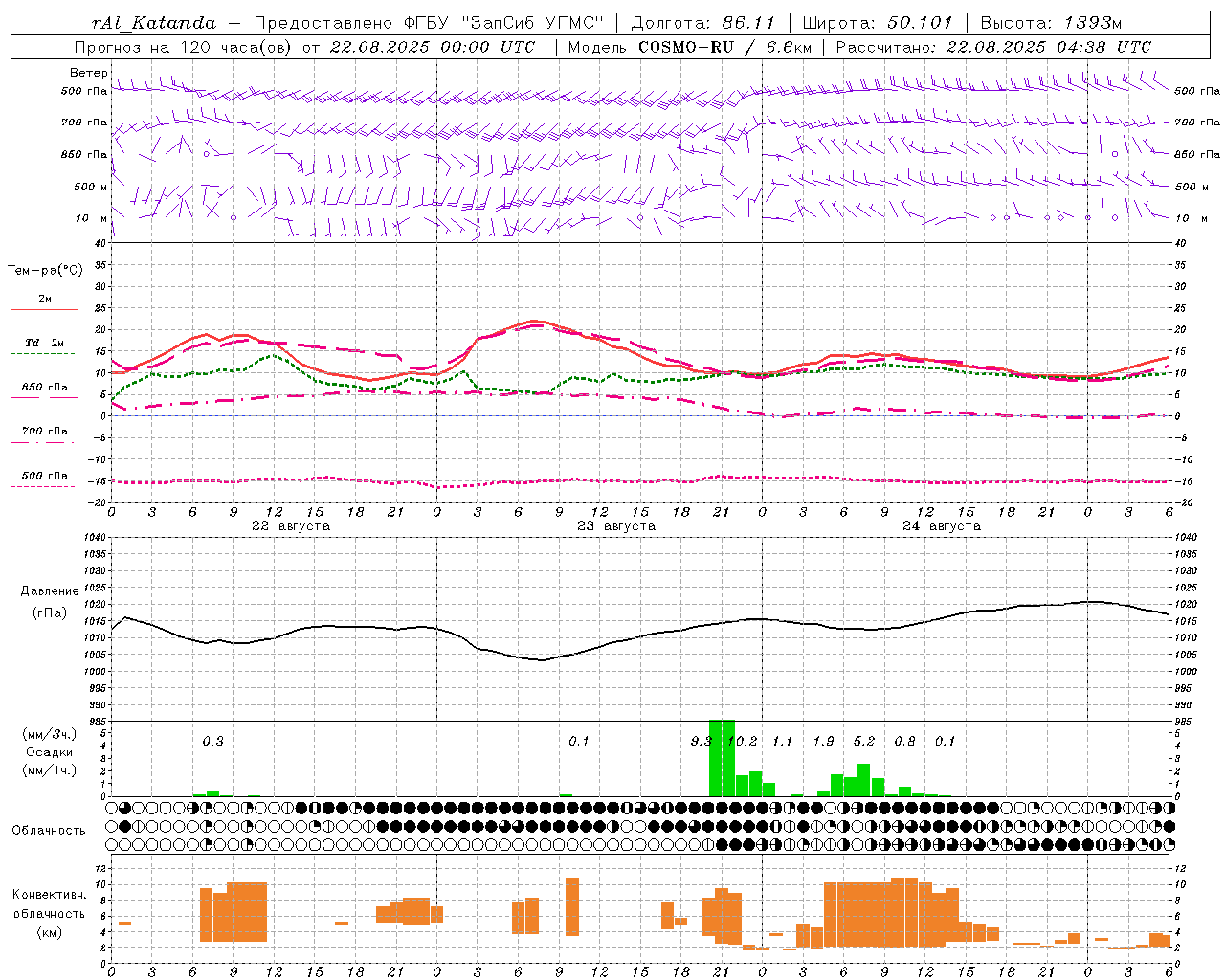Click the Модель COSMO-RU / 6.6км label
The width and height of the screenshot is (1225, 980).
pos(690,47)
